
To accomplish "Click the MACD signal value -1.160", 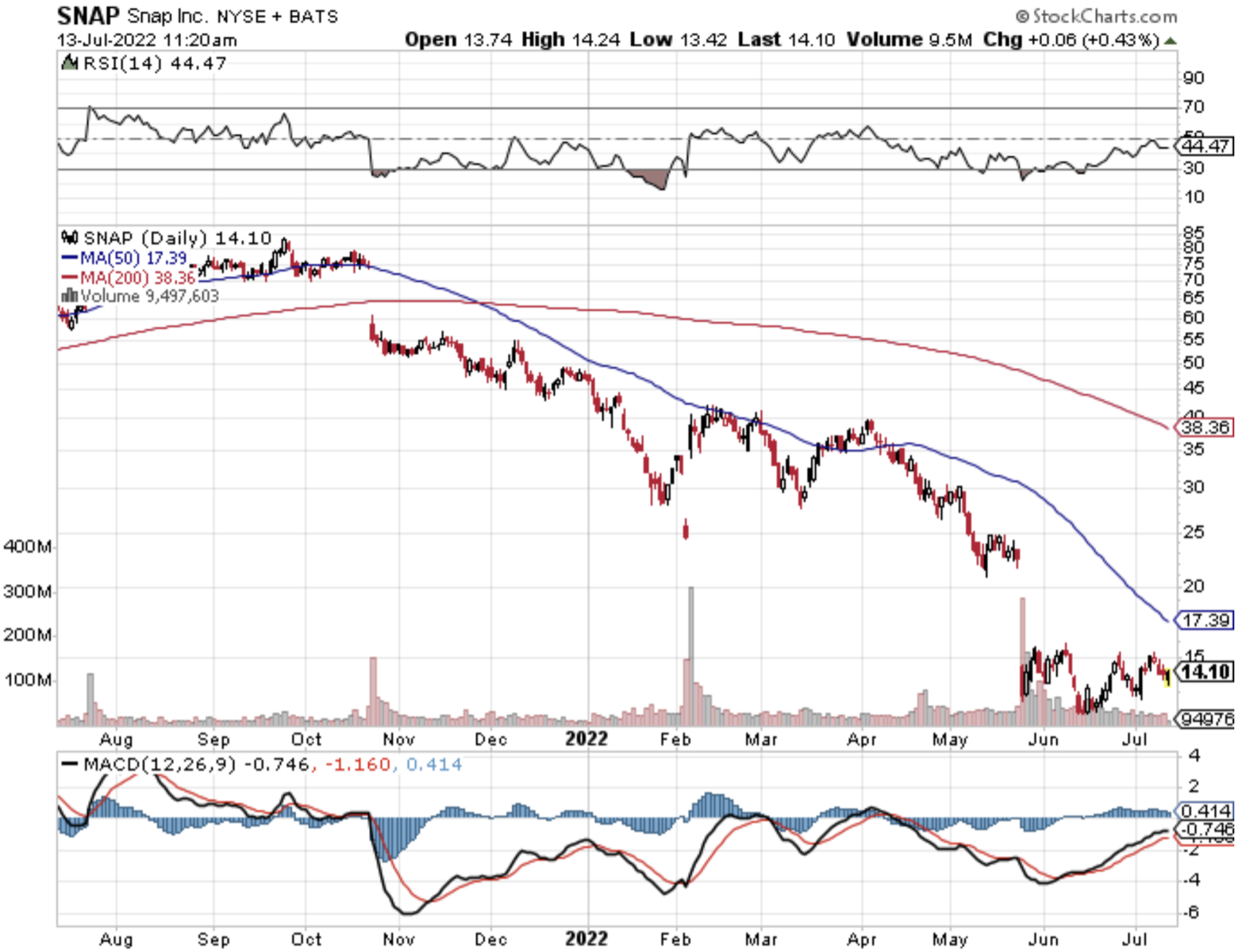I will [358, 765].
